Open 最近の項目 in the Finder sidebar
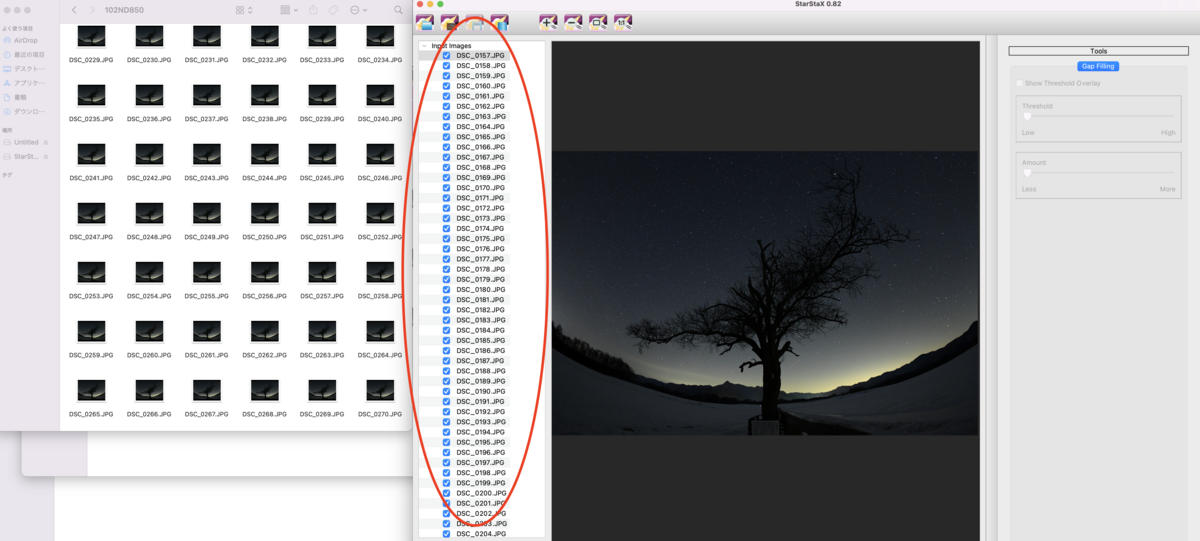The width and height of the screenshot is (1200, 541). coord(24,55)
